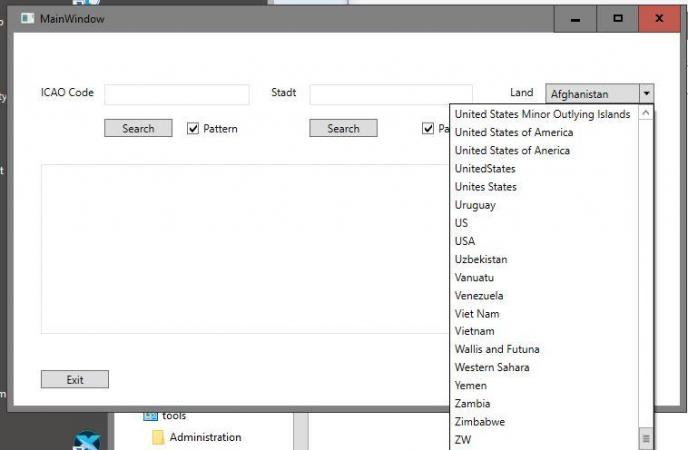Pick the US entry
Viewport: 688px width, 450px height.
(x=461, y=223)
